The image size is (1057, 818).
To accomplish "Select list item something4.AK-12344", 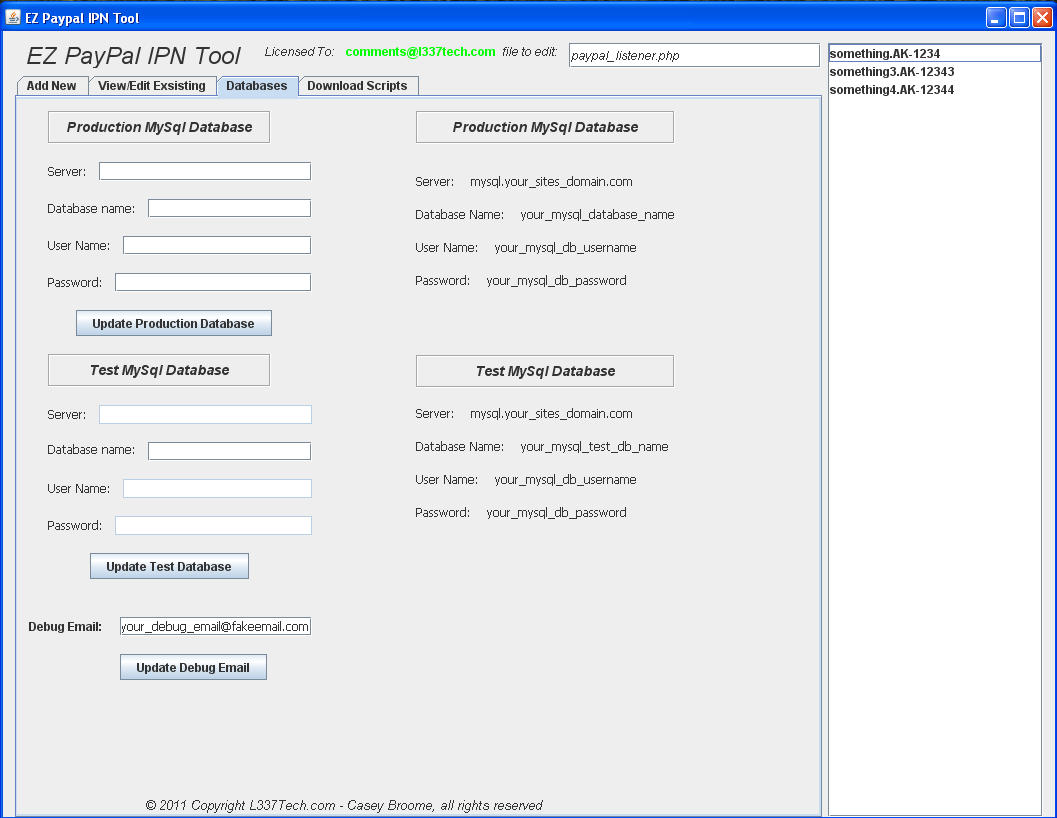I will (x=934, y=90).
